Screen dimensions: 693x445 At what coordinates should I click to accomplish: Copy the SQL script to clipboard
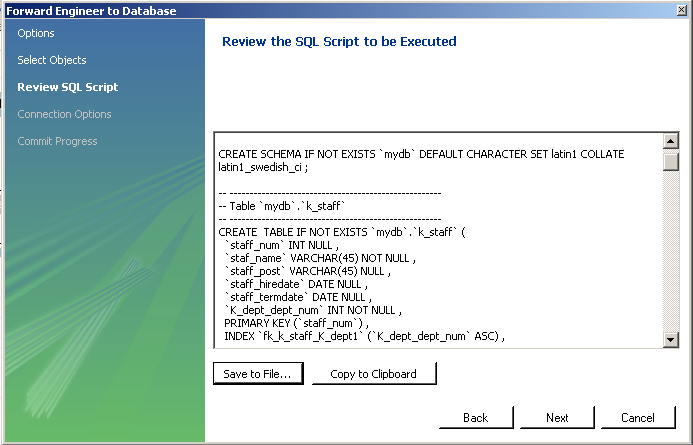374,373
